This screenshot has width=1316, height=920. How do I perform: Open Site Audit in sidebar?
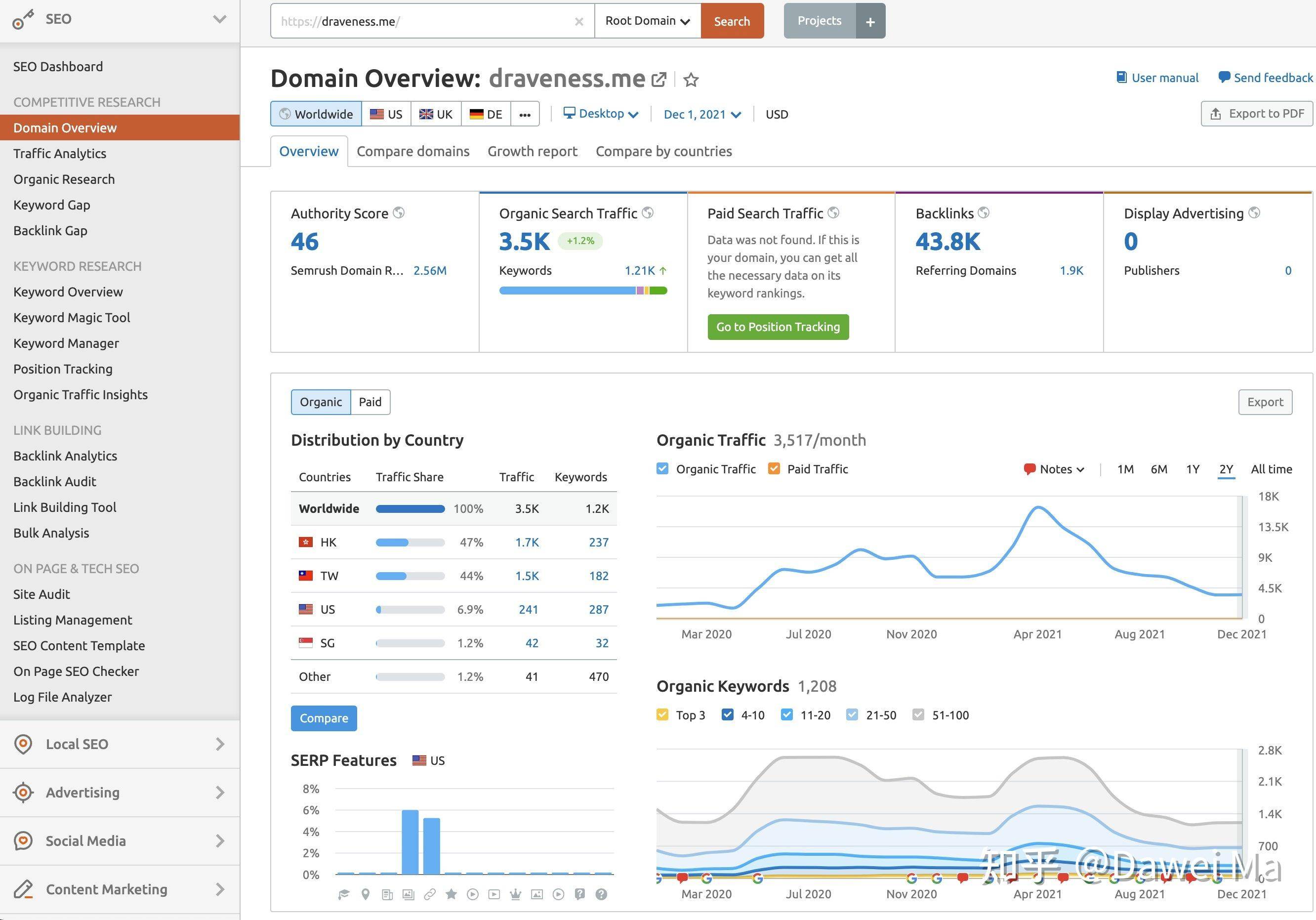pyautogui.click(x=42, y=594)
